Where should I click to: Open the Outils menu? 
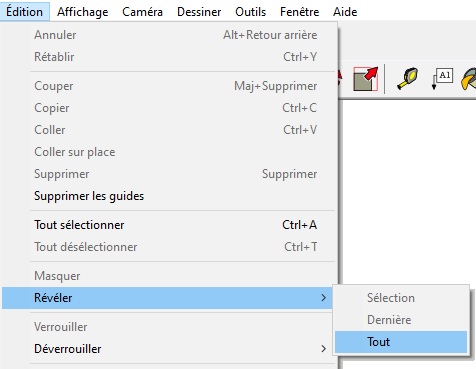click(250, 12)
